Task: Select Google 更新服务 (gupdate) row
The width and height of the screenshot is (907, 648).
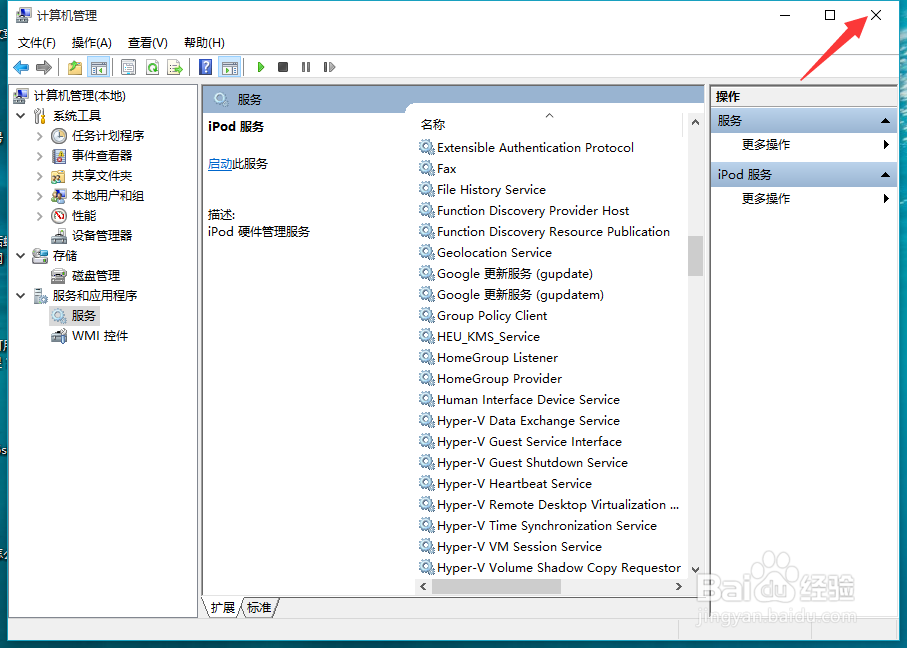Action: tap(514, 274)
